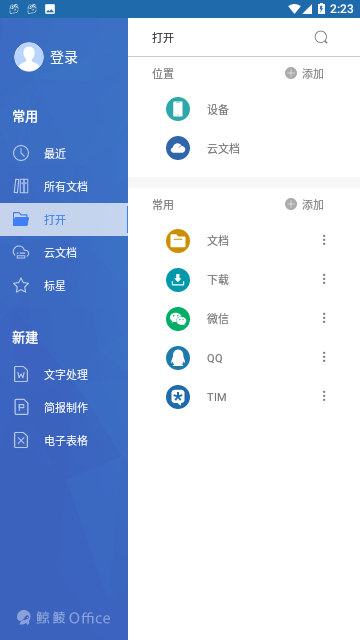Select the blue cloud icon in 位置 list
Image resolution: width=360 pixels, height=640 pixels.
[178, 148]
